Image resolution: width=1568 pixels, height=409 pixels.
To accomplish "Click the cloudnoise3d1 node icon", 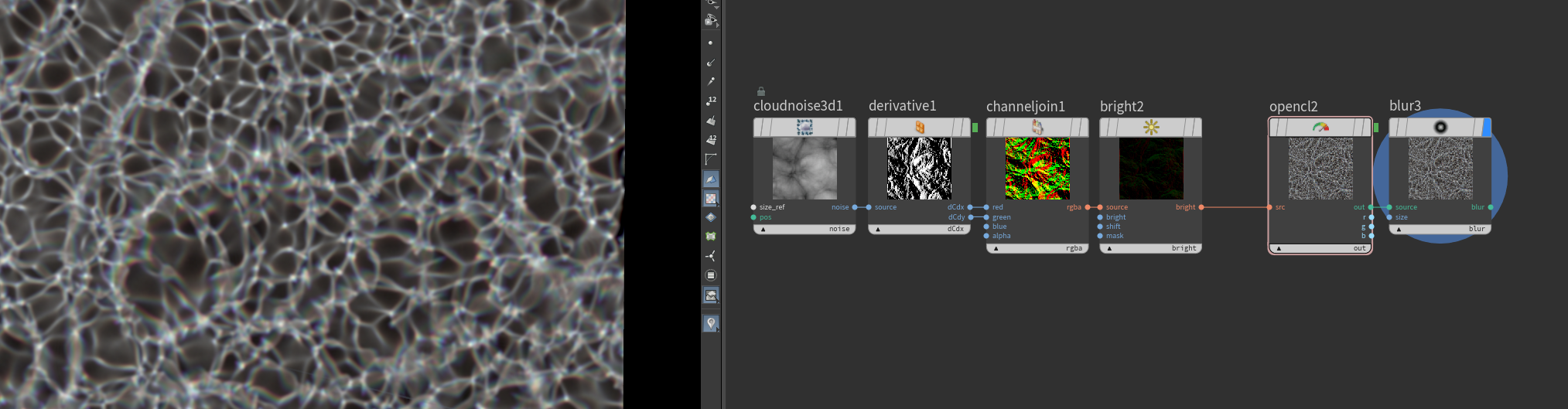I will point(804,128).
